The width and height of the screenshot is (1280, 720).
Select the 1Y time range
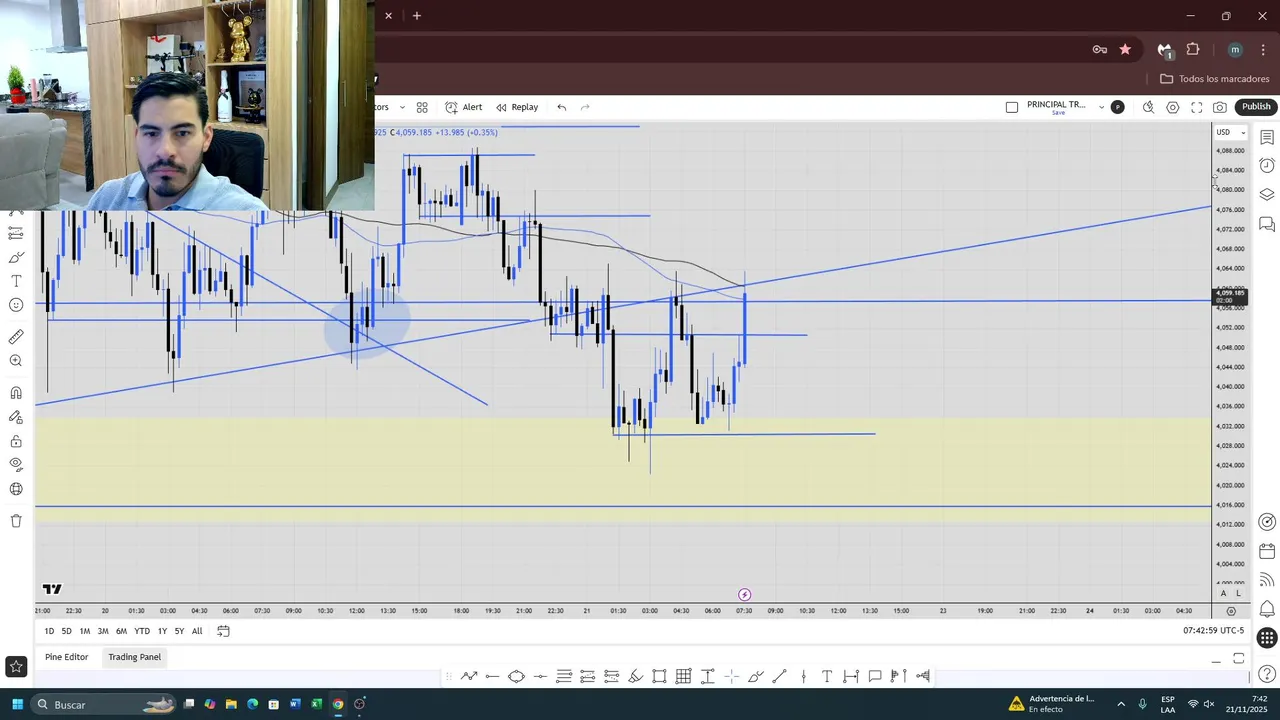click(x=162, y=631)
